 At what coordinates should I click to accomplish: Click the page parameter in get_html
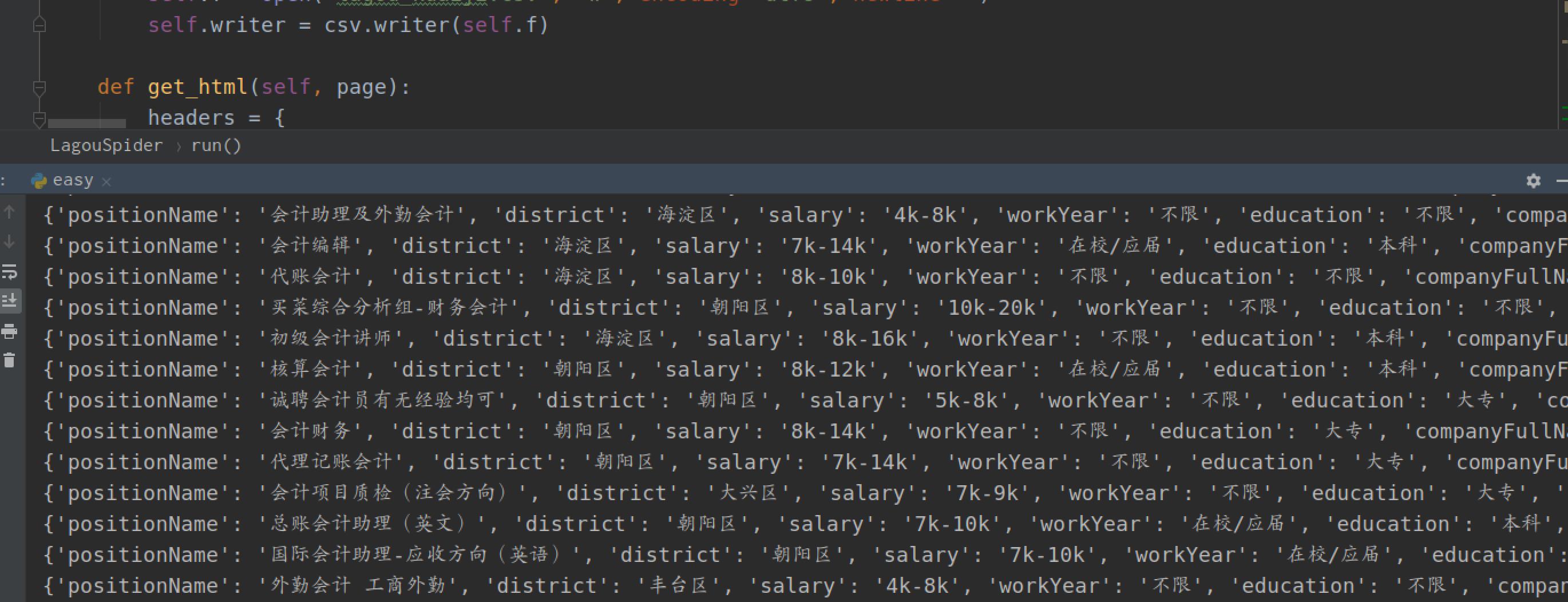point(362,87)
